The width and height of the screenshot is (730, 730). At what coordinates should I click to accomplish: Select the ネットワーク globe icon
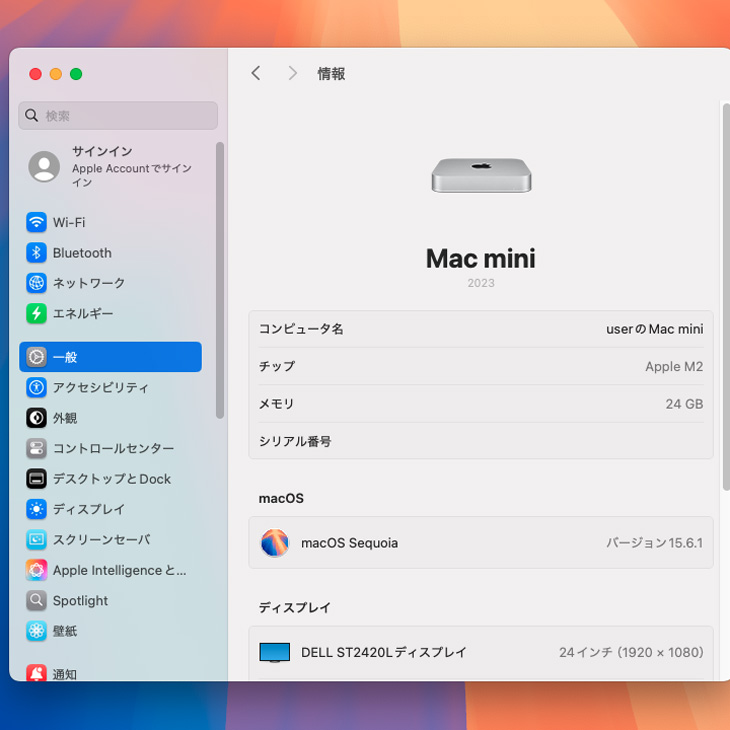tap(36, 283)
